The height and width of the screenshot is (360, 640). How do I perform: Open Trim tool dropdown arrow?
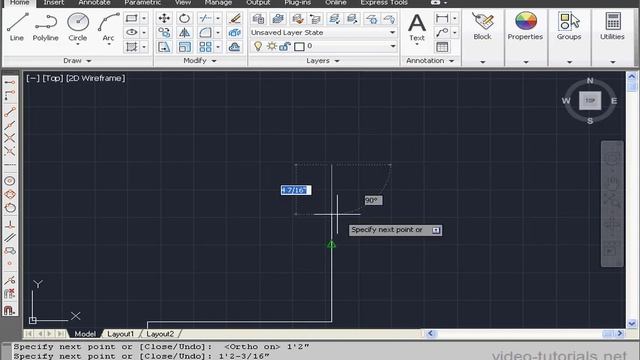coord(218,18)
